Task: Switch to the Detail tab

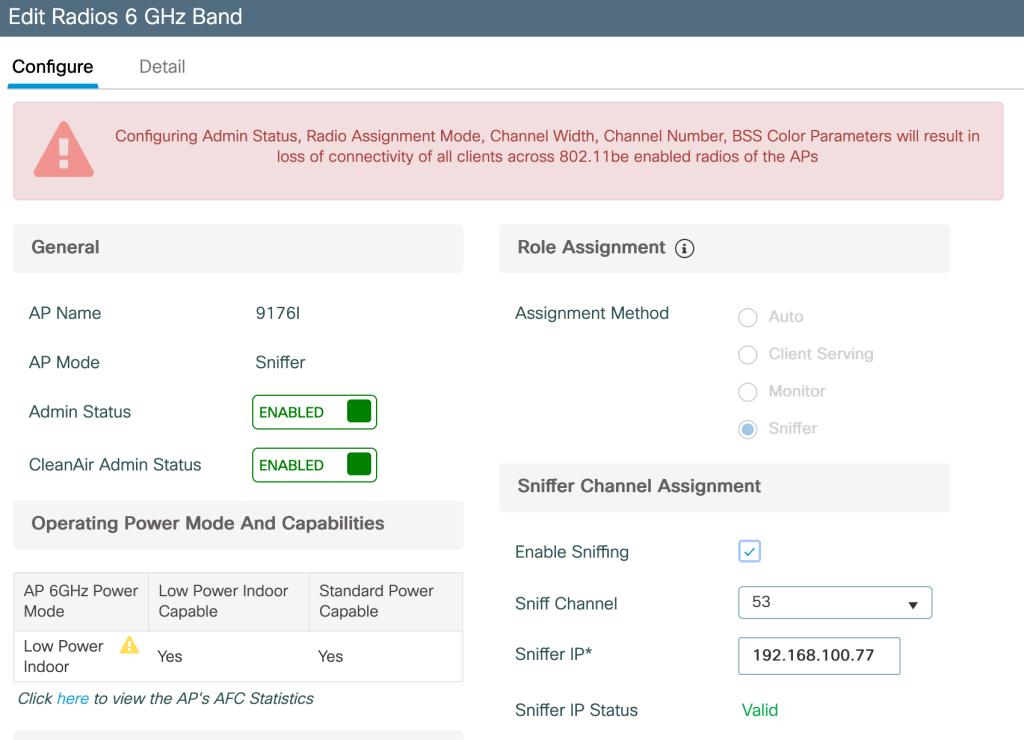Action: click(162, 67)
